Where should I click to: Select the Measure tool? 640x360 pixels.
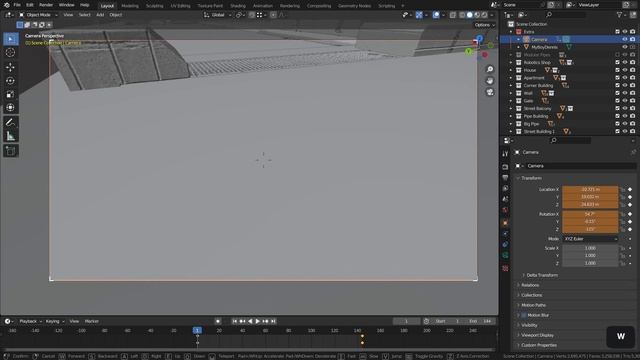11,136
